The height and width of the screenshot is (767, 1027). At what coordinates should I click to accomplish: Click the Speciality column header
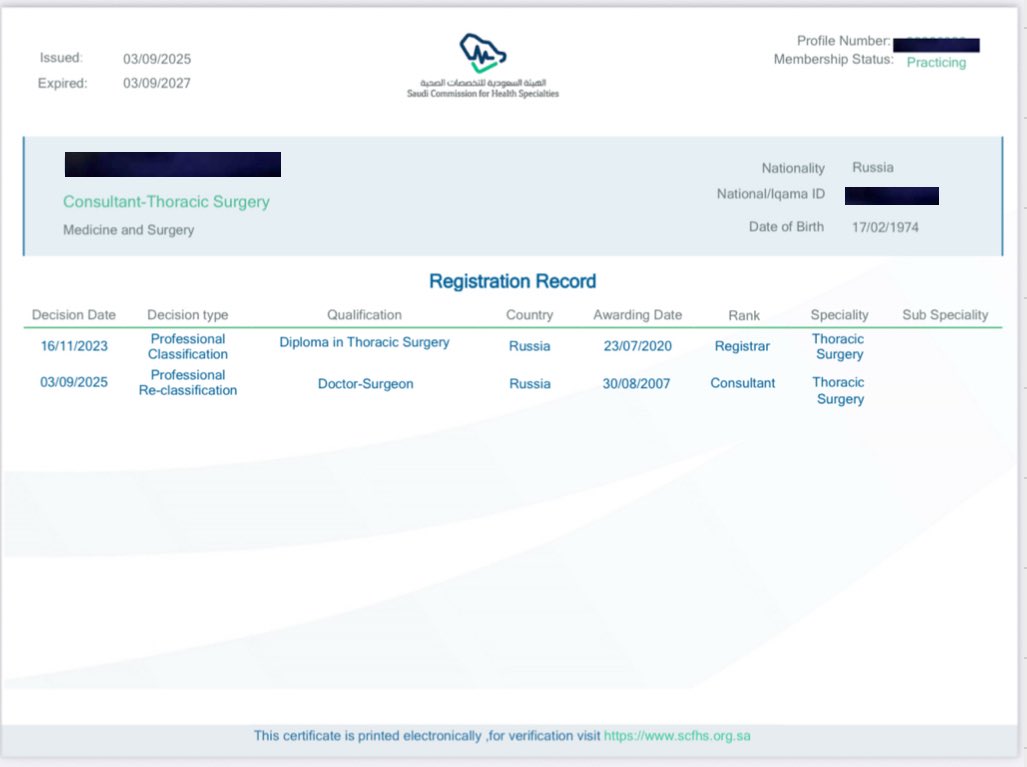tap(839, 314)
